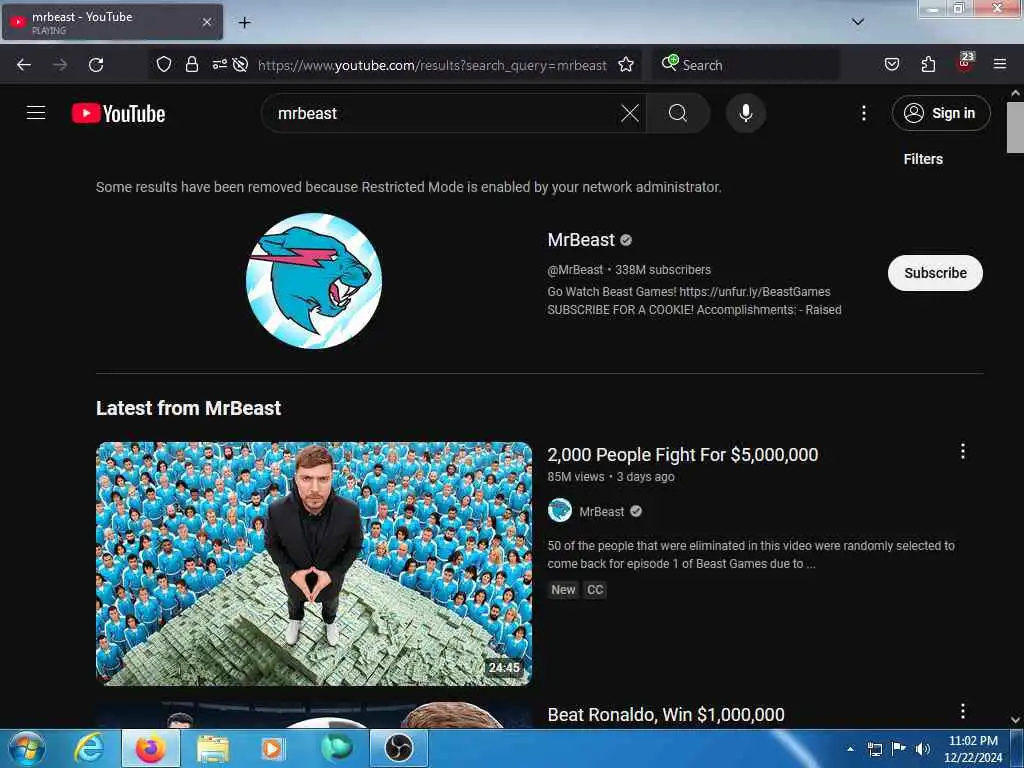
Task: Click the Firefox address bar URL
Action: (x=432, y=65)
